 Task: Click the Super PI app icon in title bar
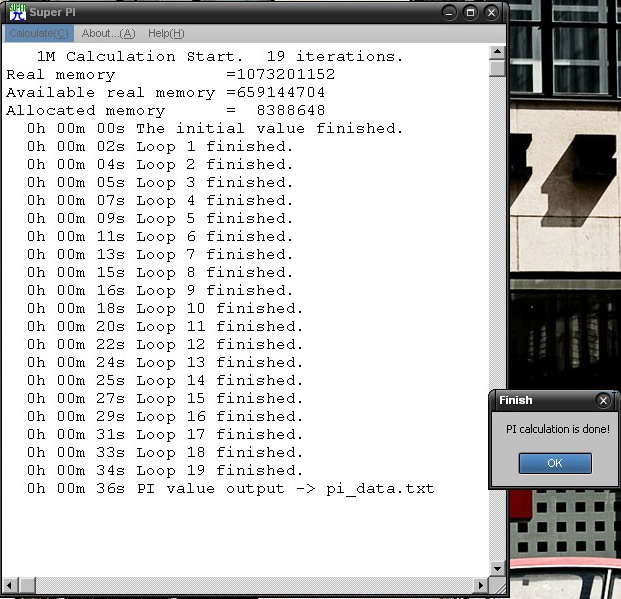(17, 12)
